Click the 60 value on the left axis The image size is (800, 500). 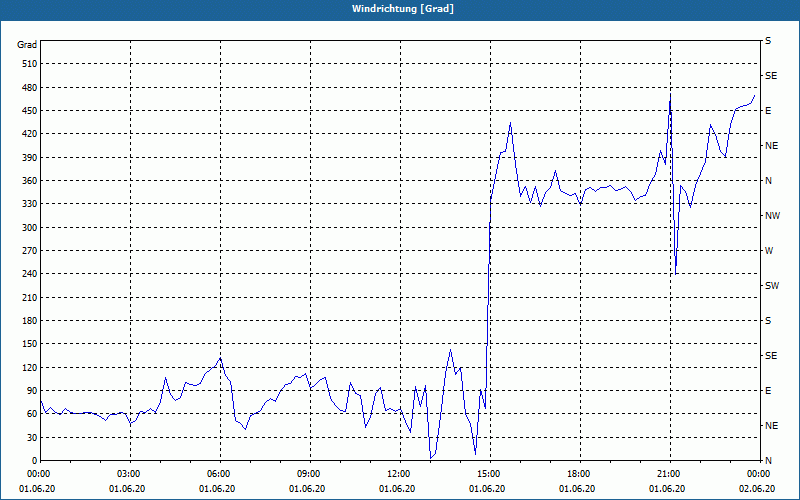(32, 414)
